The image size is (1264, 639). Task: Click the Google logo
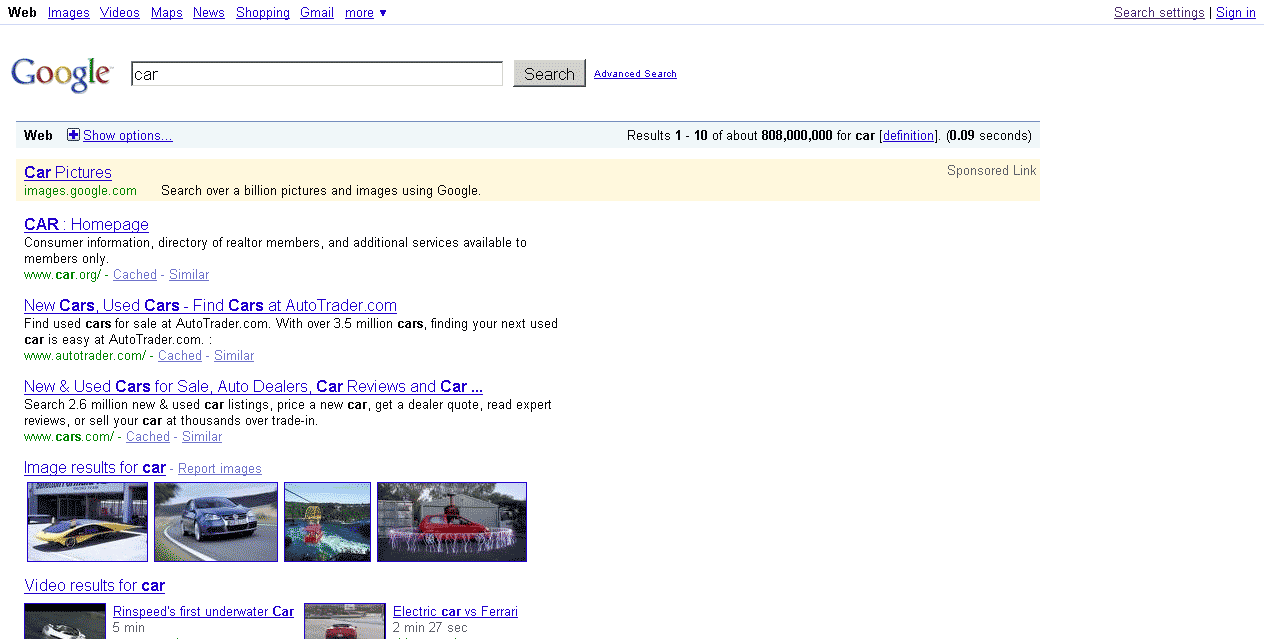[62, 74]
